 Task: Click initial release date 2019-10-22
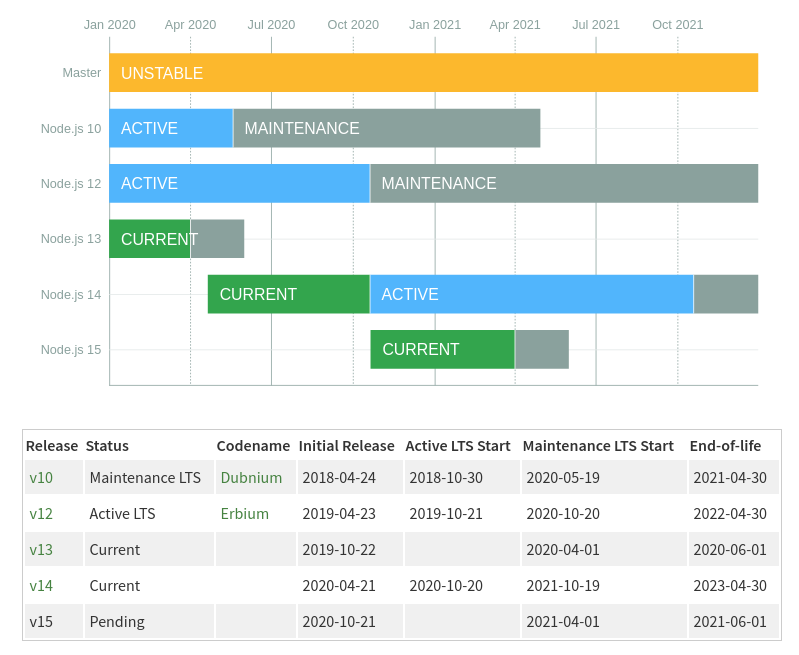[339, 550]
